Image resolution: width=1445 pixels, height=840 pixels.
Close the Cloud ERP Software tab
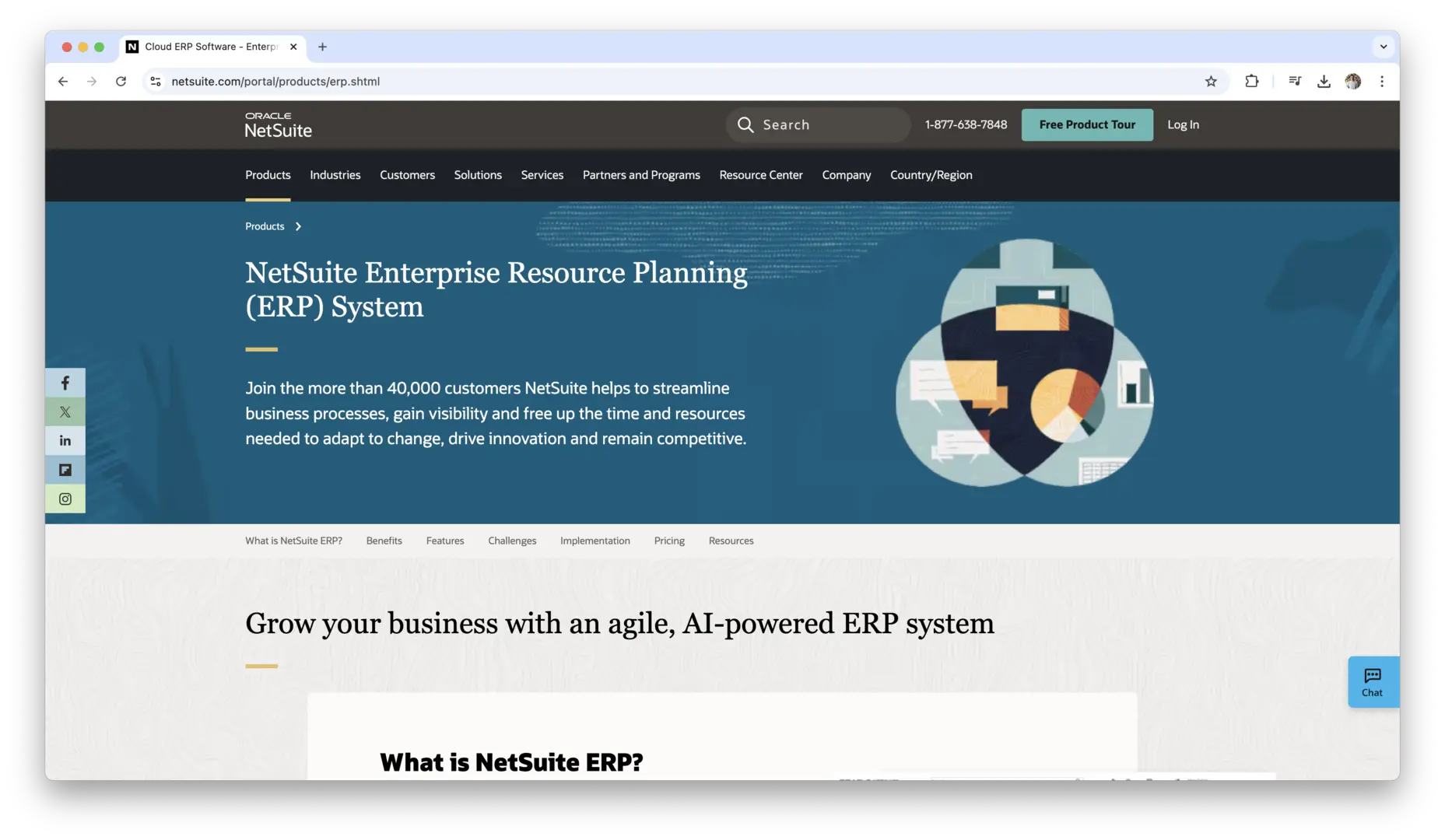(x=293, y=47)
